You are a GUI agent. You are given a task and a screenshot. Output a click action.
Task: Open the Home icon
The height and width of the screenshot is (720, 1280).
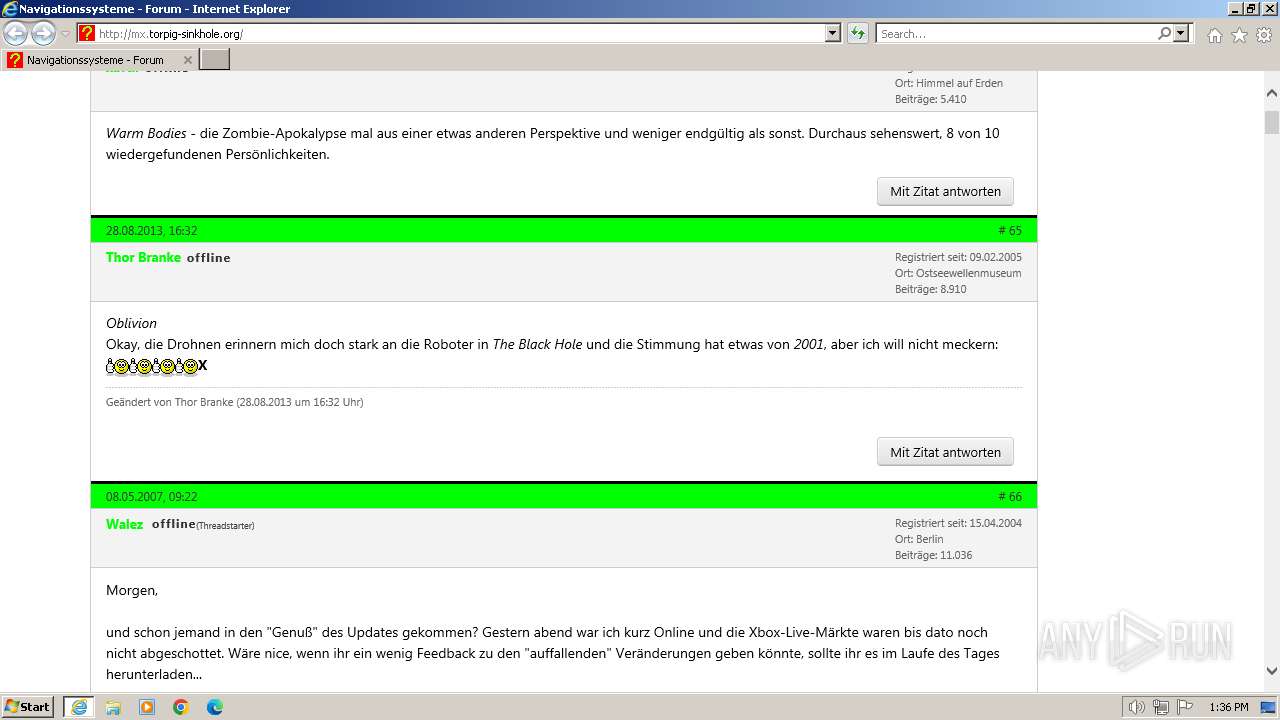(1214, 35)
